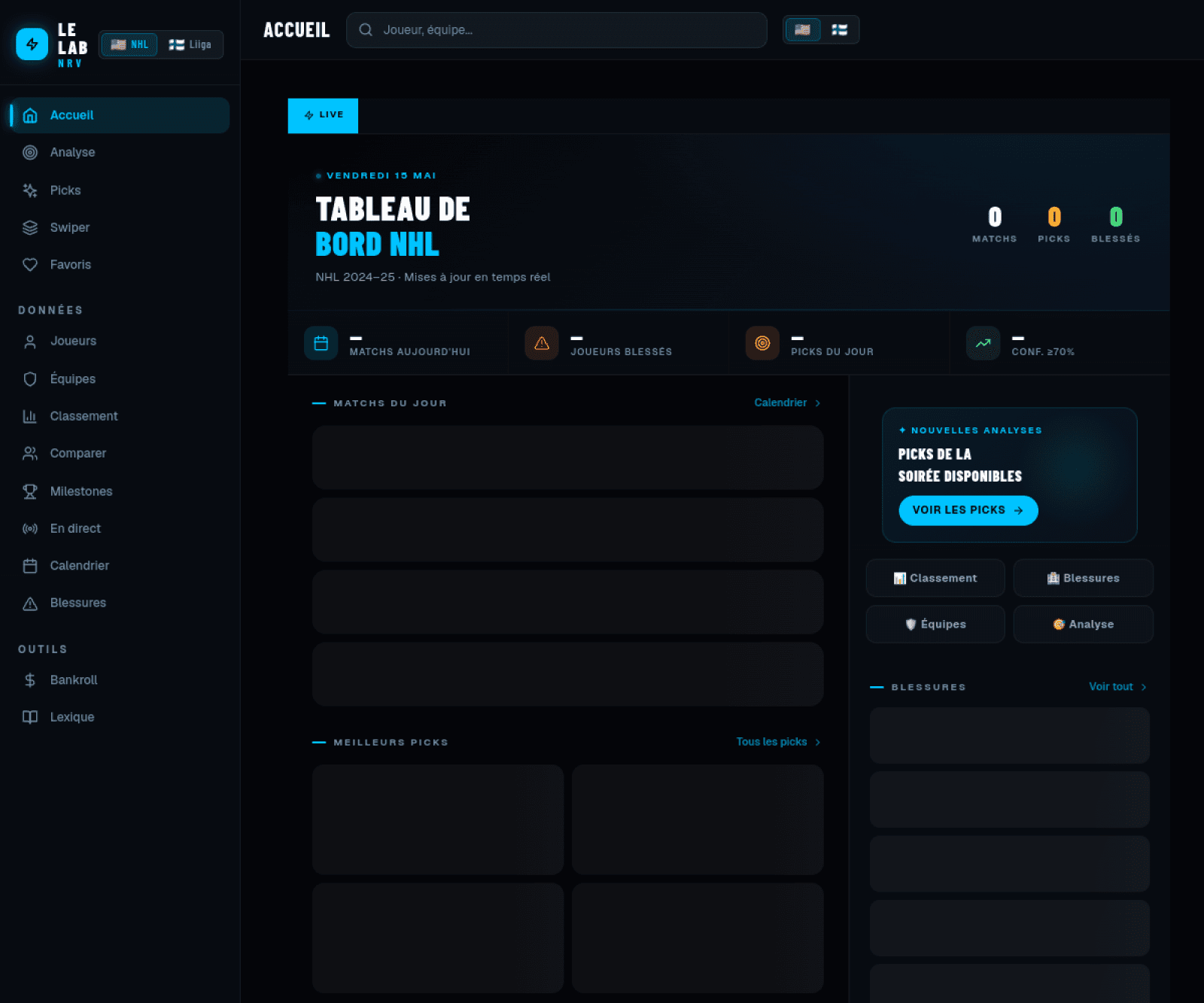Open the Accueil menu item
Viewport: 1204px width, 1003px height.
[x=120, y=115]
